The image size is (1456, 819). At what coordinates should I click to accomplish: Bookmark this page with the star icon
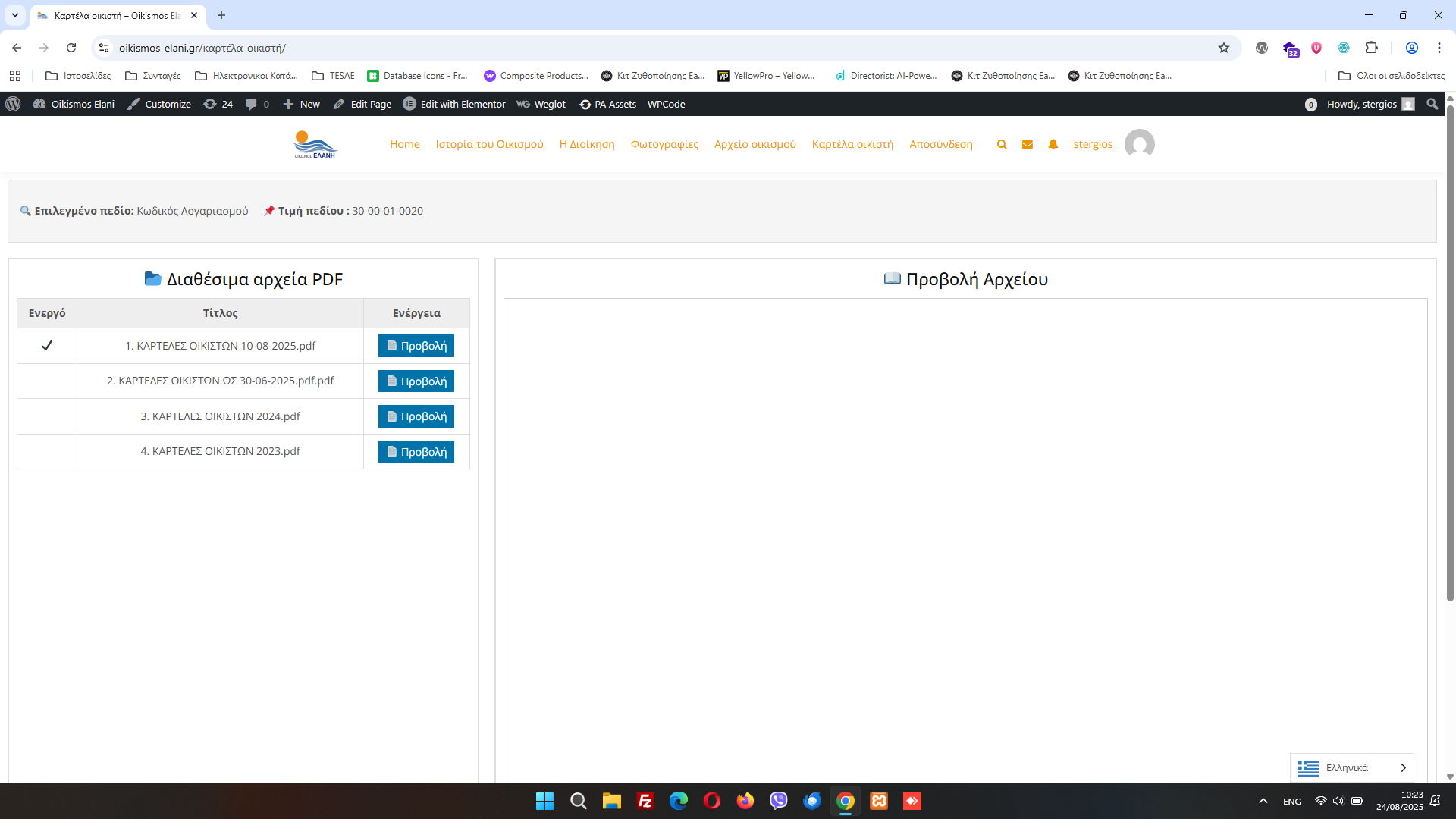(x=1224, y=48)
